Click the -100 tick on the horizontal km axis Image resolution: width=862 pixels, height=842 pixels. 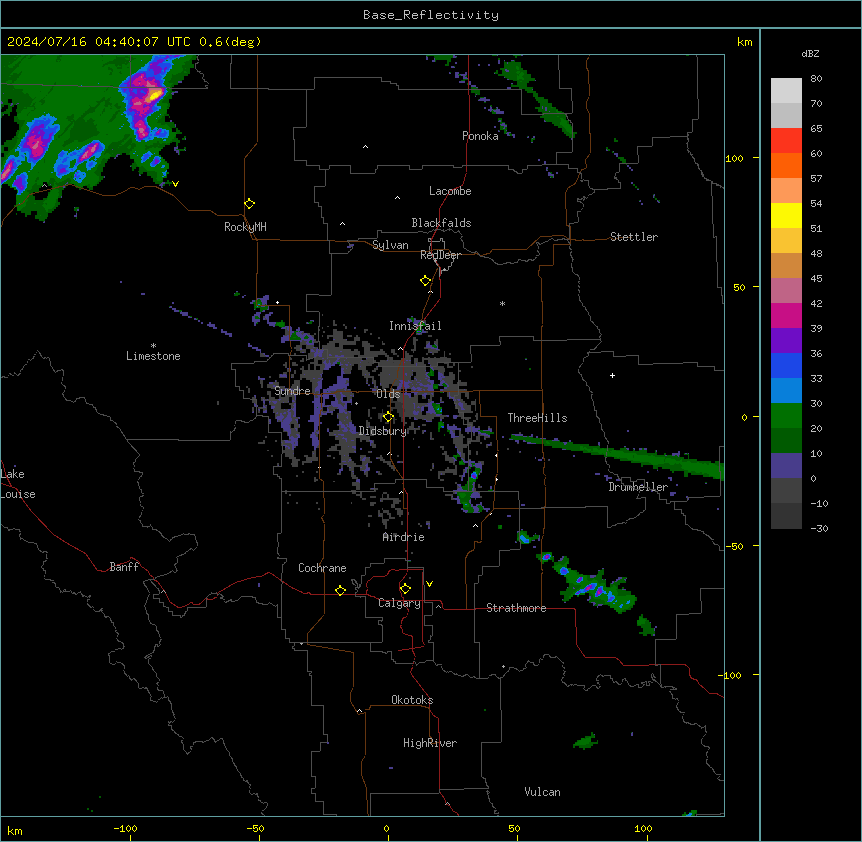pyautogui.click(x=125, y=829)
